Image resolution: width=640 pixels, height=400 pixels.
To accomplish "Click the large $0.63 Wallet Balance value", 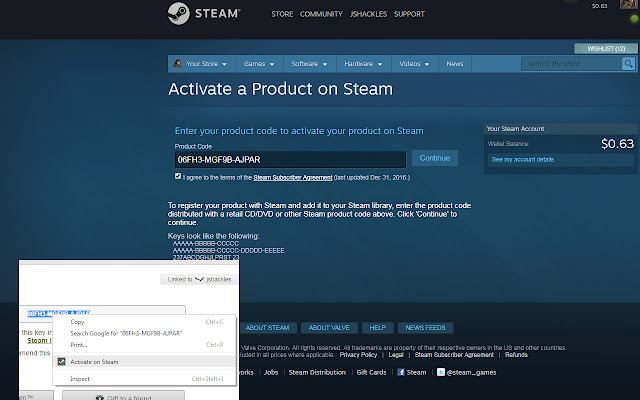I will [617, 144].
